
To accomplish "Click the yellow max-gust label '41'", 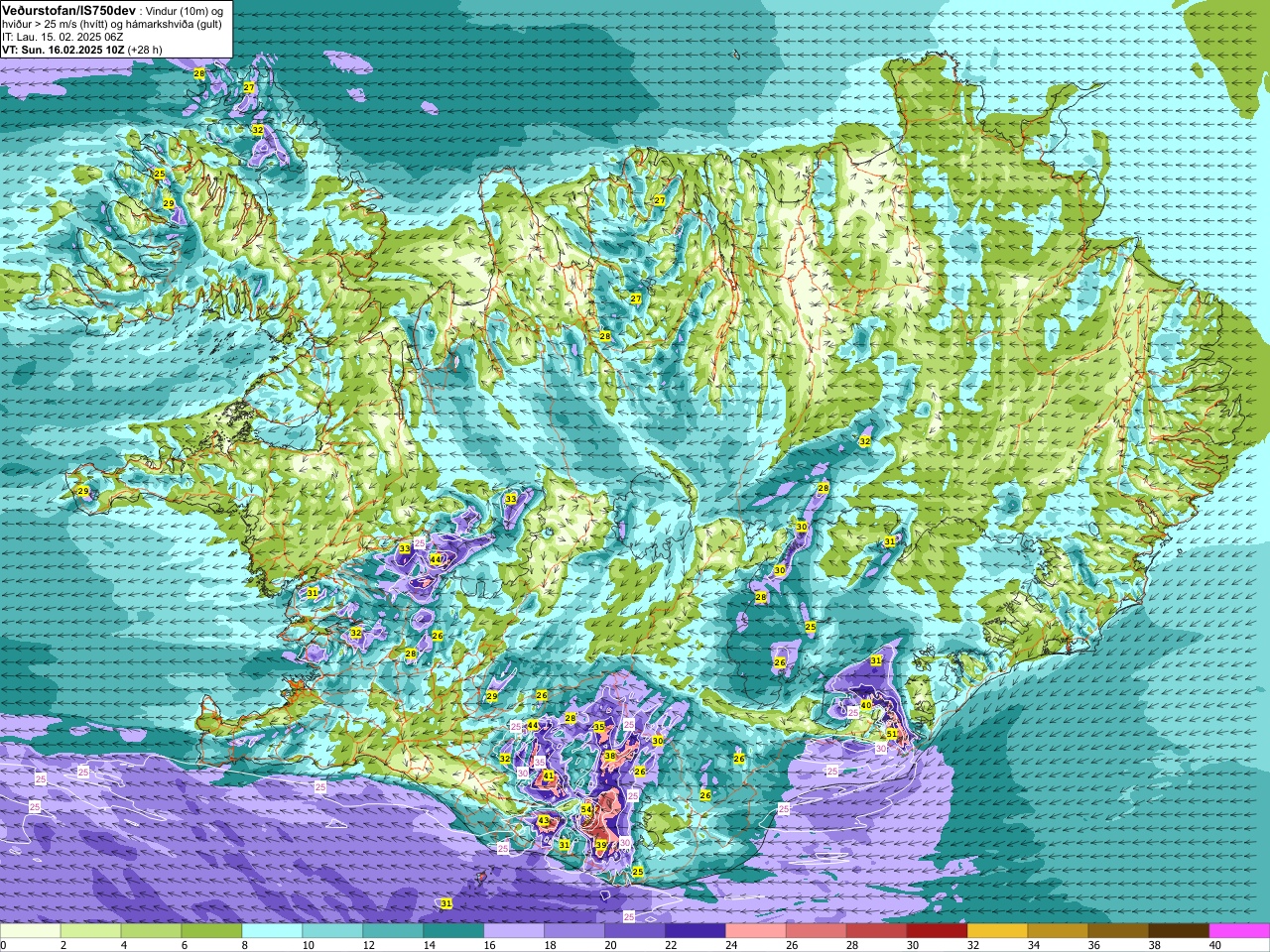I will click(549, 775).
